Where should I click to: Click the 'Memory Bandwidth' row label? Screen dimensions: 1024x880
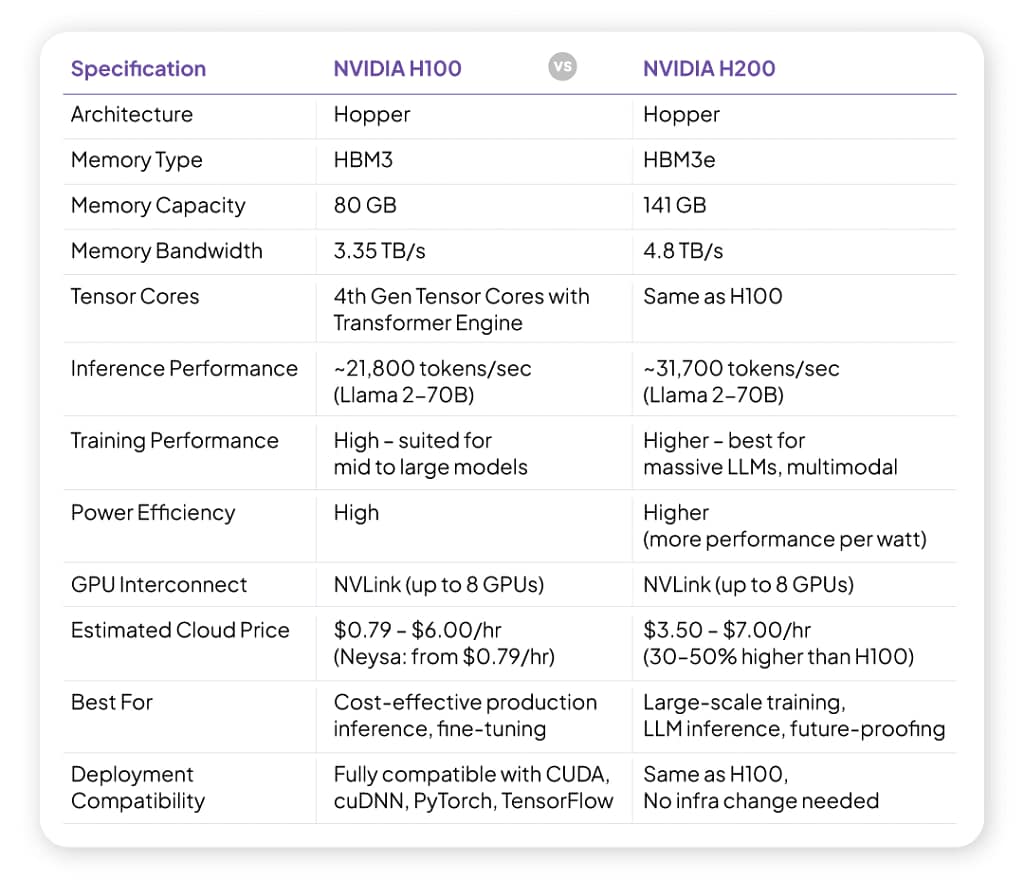coord(167,251)
